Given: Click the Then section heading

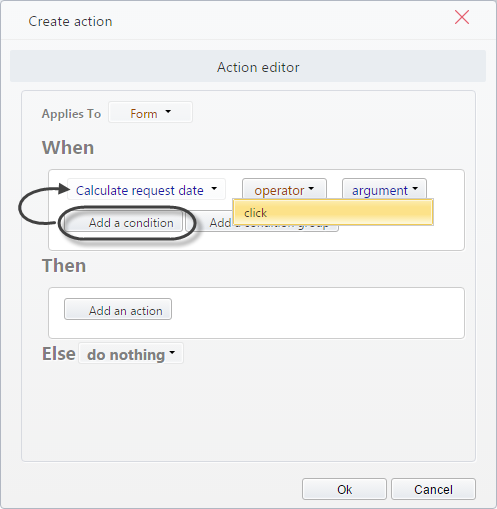Looking at the screenshot, I should tap(64, 266).
